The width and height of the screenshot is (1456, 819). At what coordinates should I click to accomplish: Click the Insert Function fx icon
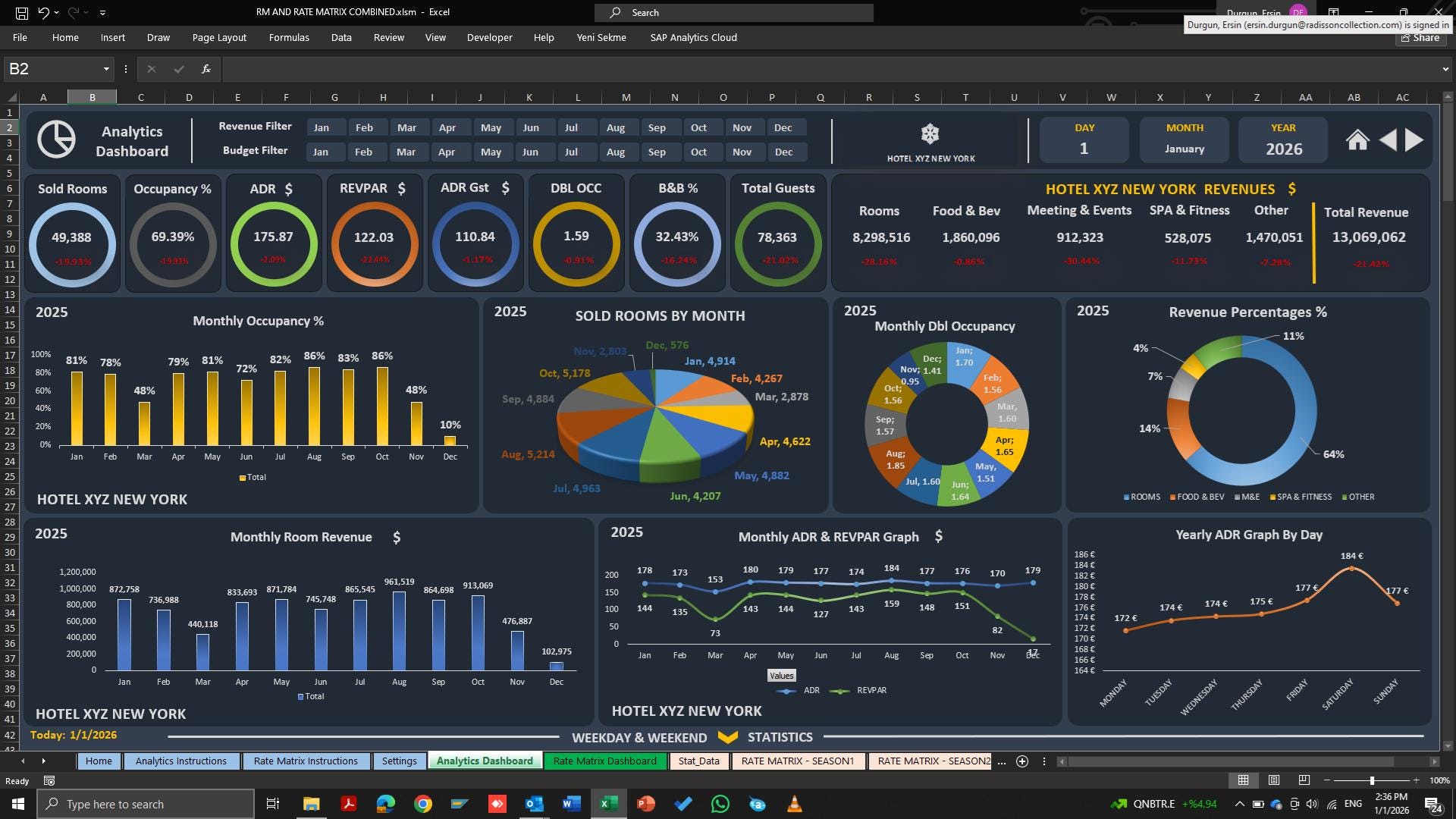(x=206, y=69)
